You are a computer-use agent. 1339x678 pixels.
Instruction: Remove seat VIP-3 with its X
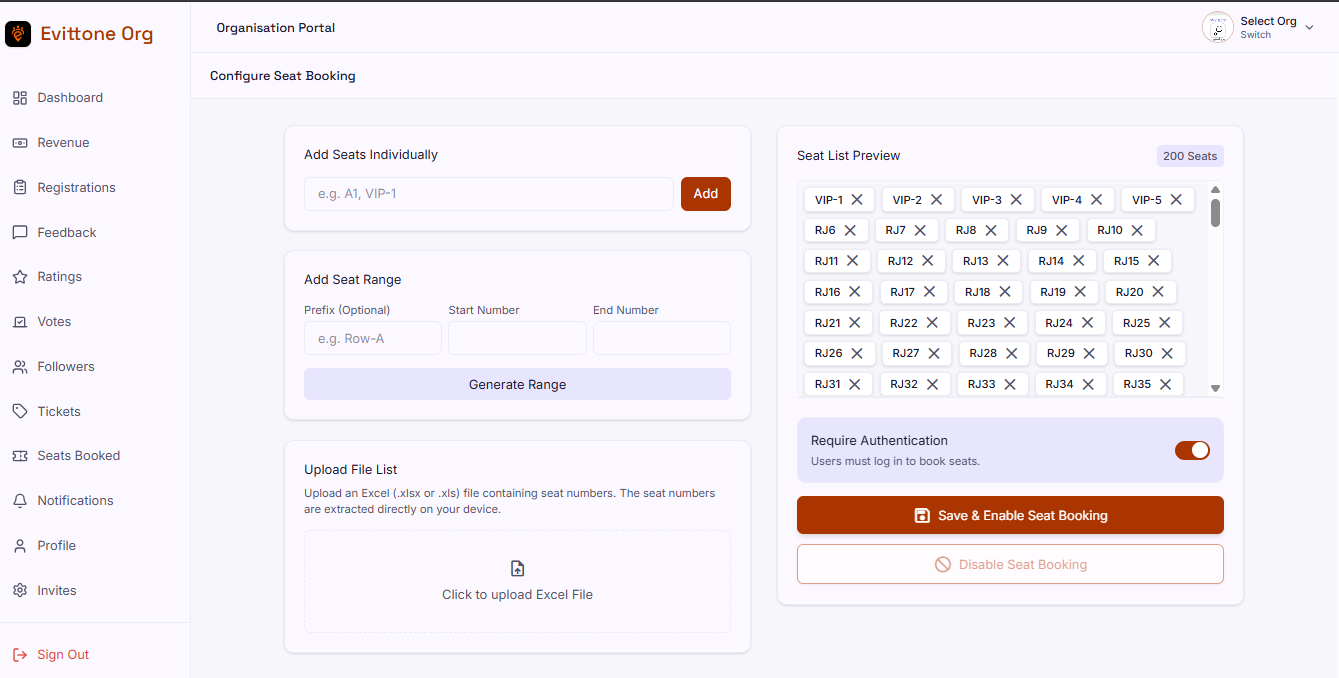1016,200
